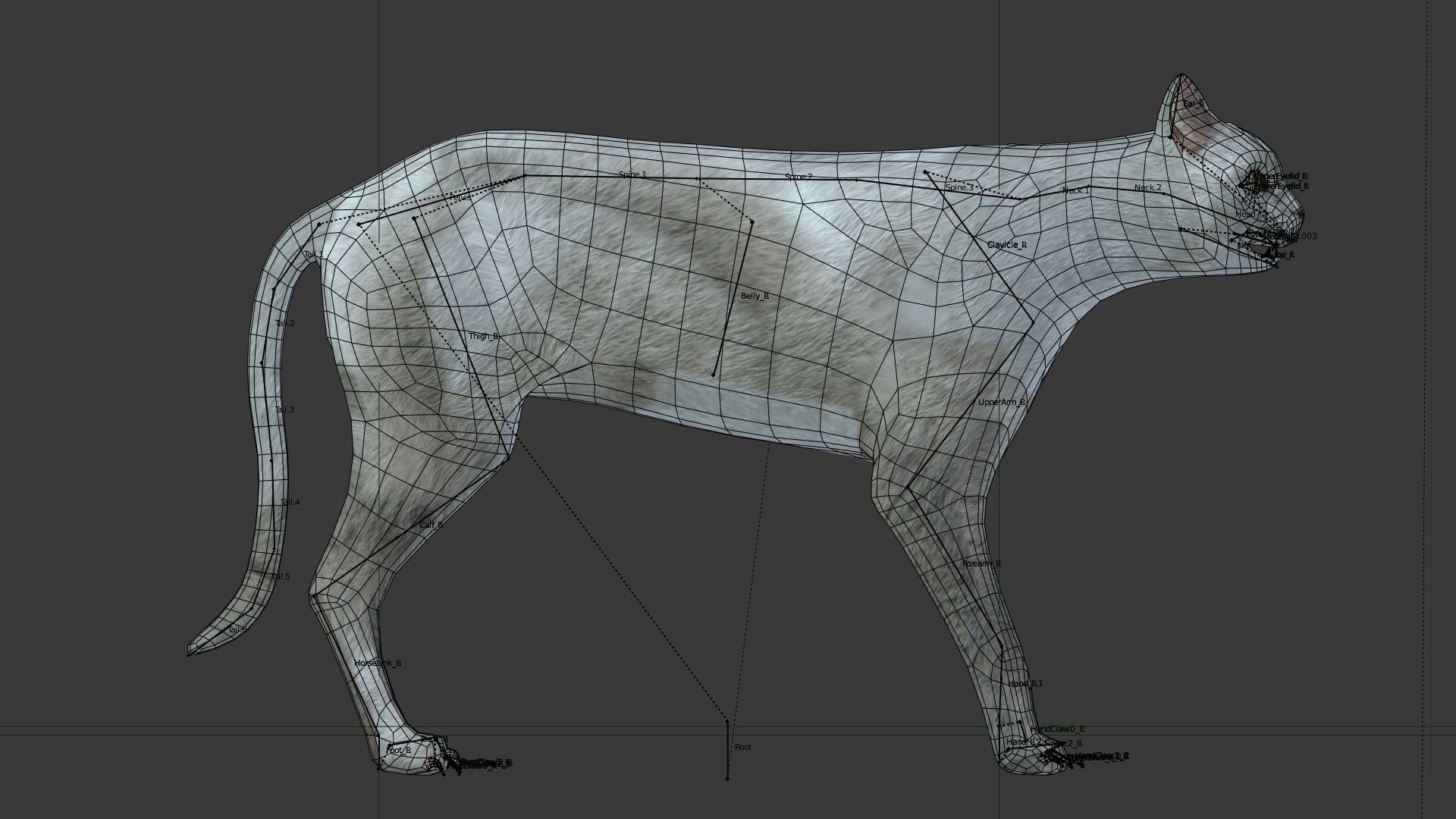Choose the Foot_B bone label
1456x819 pixels.
[x=398, y=751]
